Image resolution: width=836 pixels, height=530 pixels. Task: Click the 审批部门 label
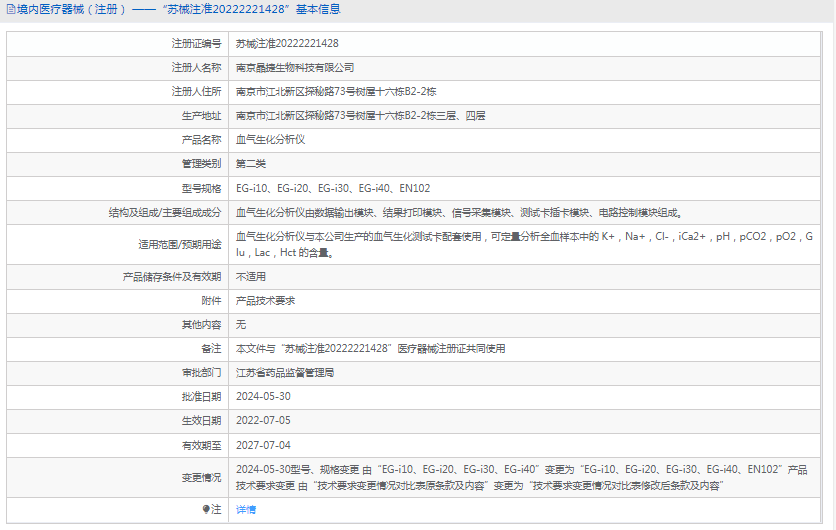(x=202, y=373)
